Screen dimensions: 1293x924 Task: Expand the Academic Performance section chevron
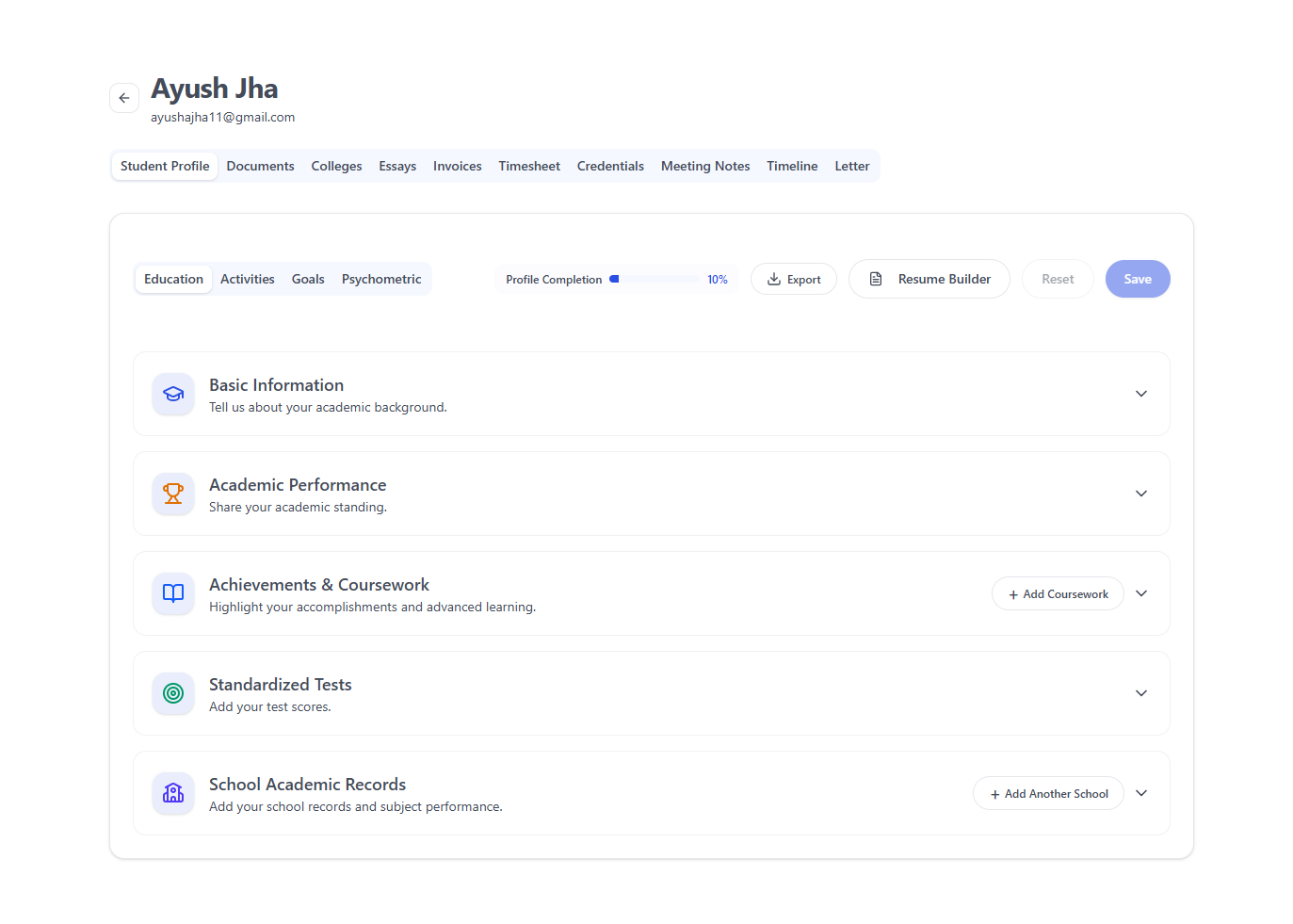pyautogui.click(x=1141, y=494)
